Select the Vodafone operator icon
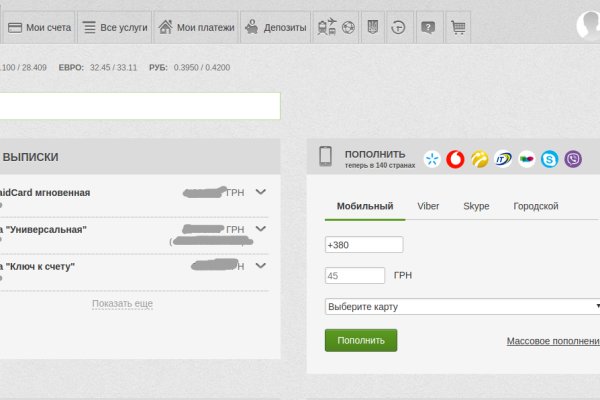Image resolution: width=600 pixels, height=400 pixels. pos(455,158)
